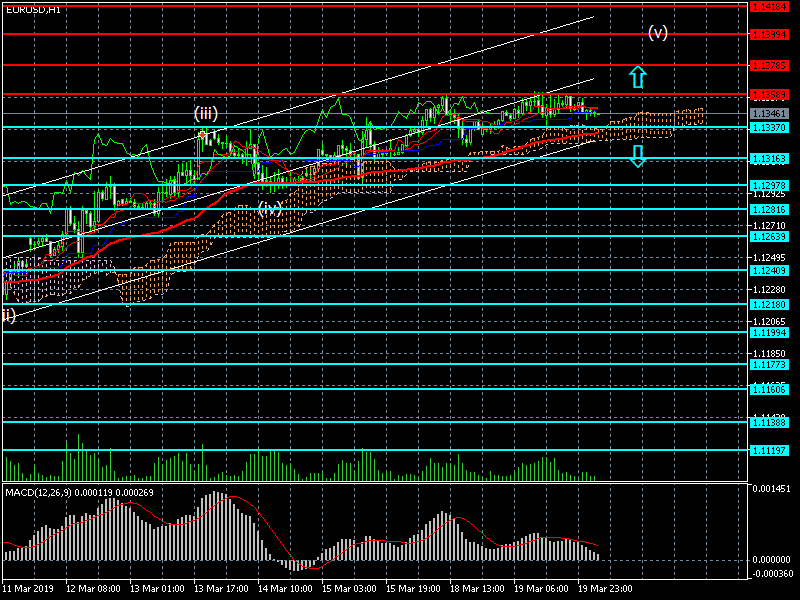Click the cyan 1.12409 price level label
This screenshot has height=600, width=800.
pyautogui.click(x=769, y=271)
